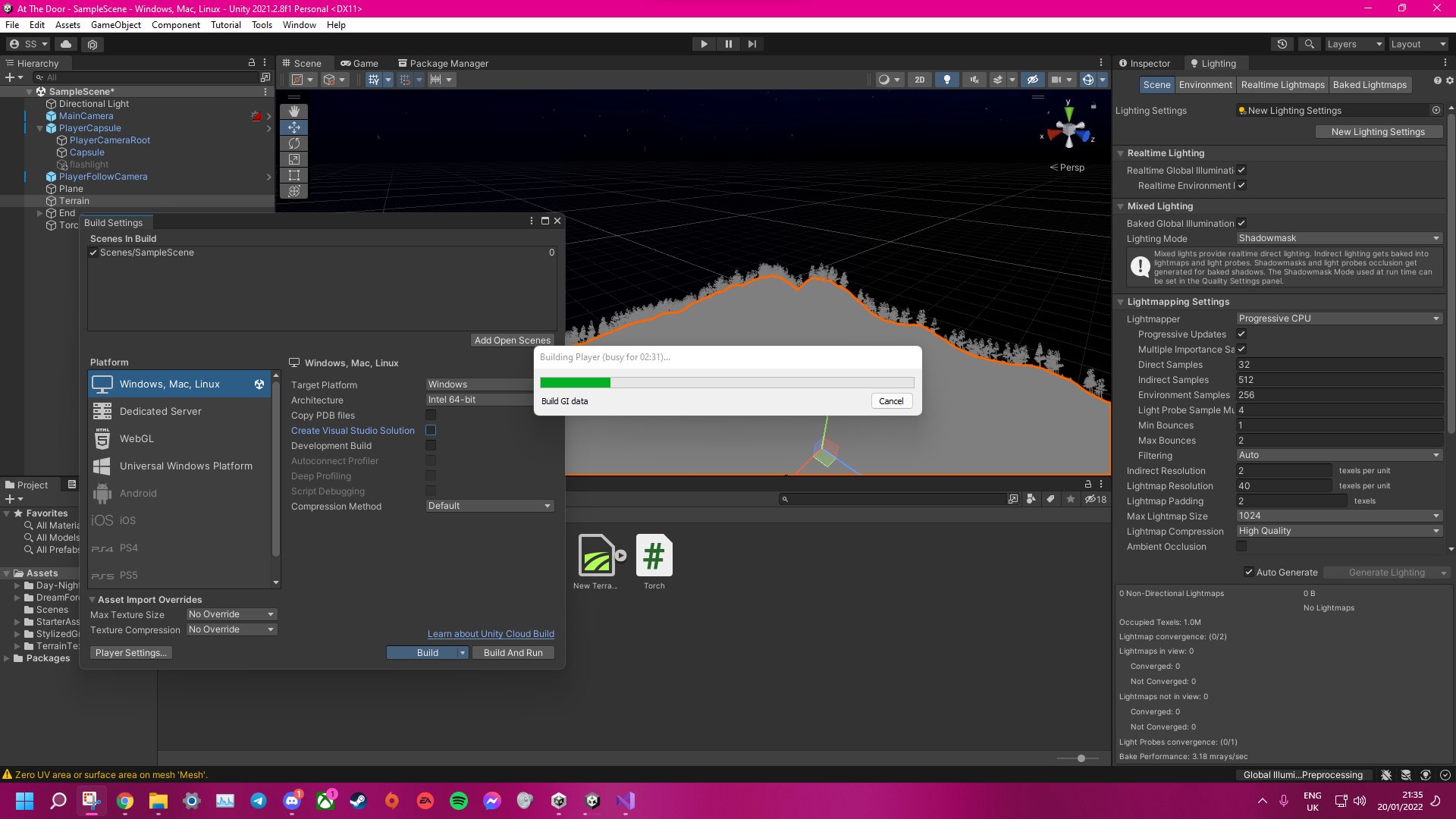
Task: Select the WebGL platform icon
Action: [102, 439]
